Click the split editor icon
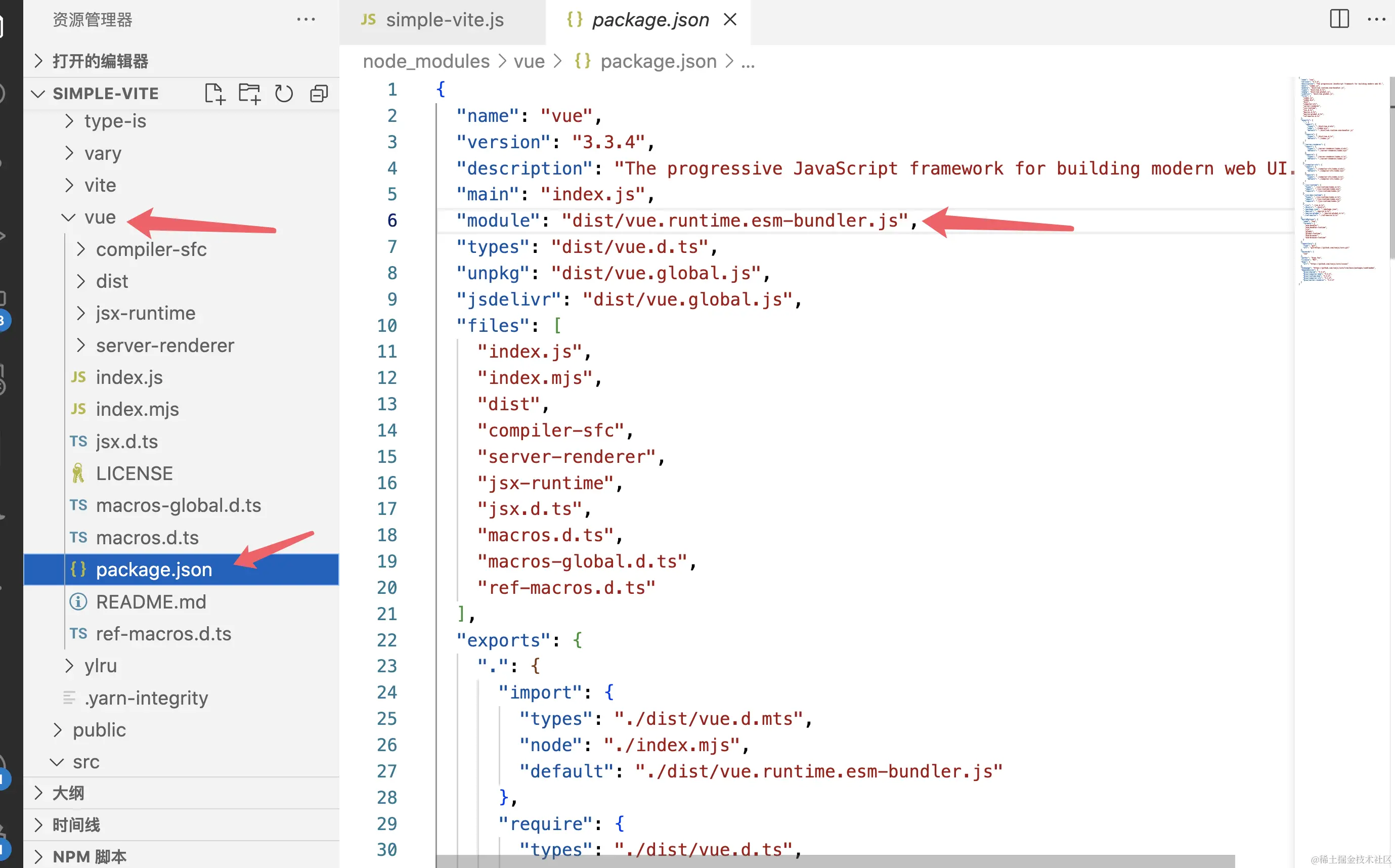 [1339, 19]
